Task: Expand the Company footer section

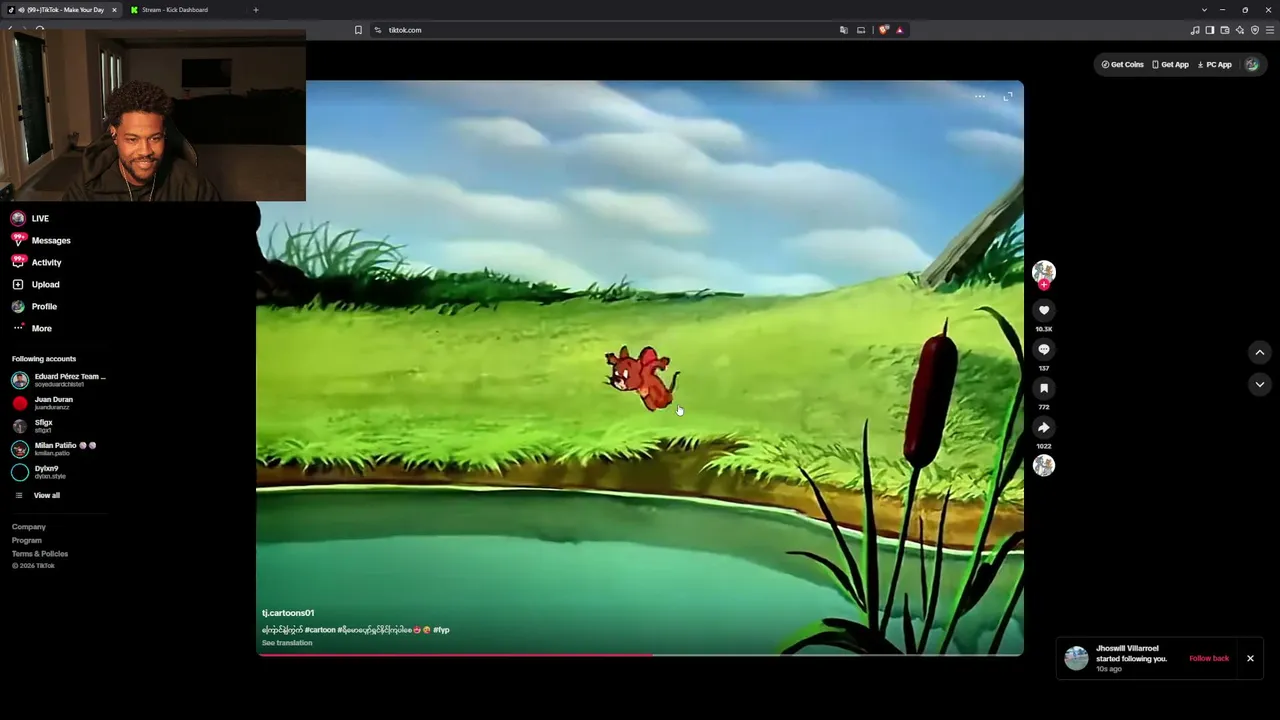Action: click(x=29, y=527)
